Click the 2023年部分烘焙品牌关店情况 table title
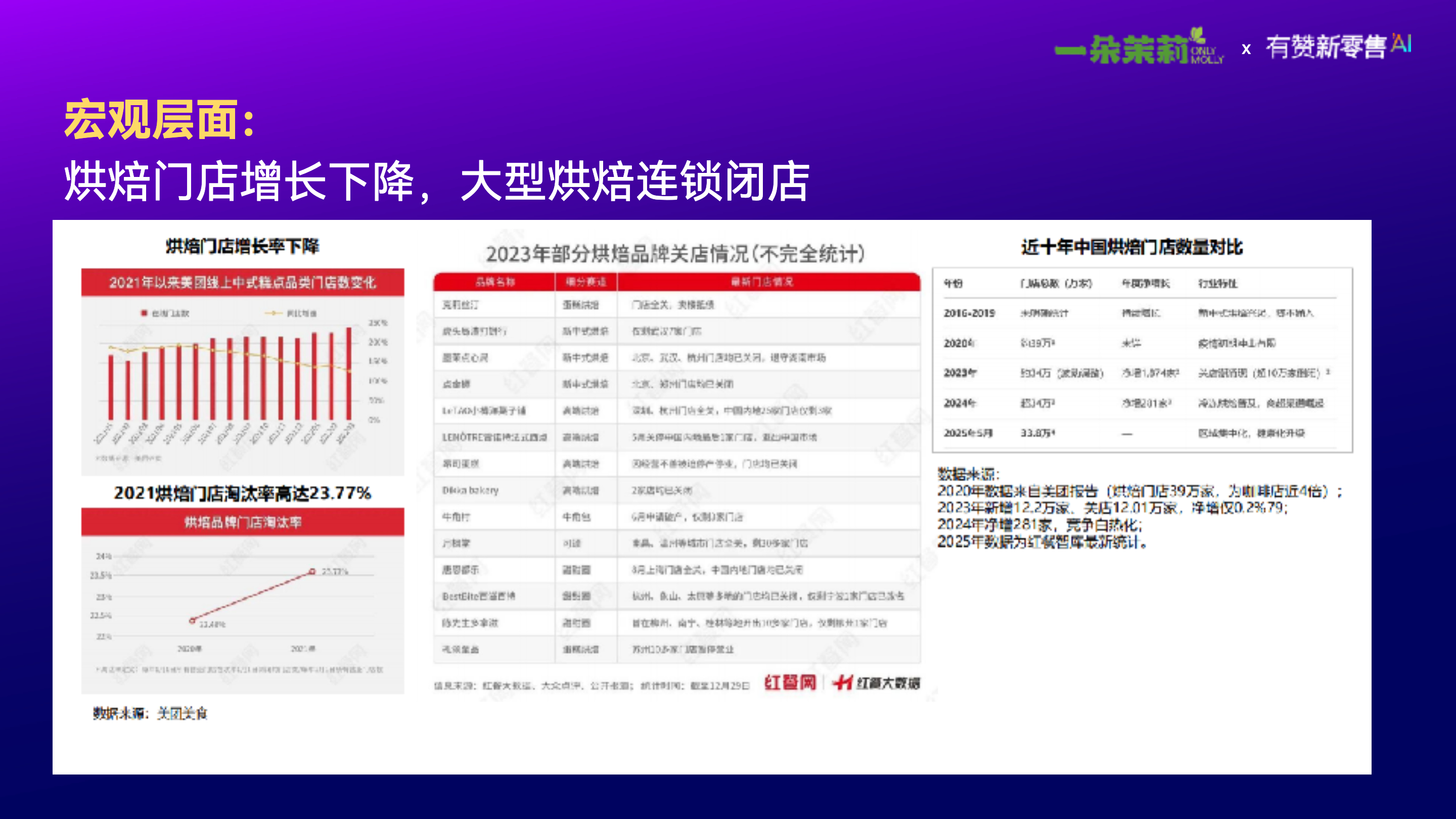This screenshot has width=1456, height=819. [675, 254]
